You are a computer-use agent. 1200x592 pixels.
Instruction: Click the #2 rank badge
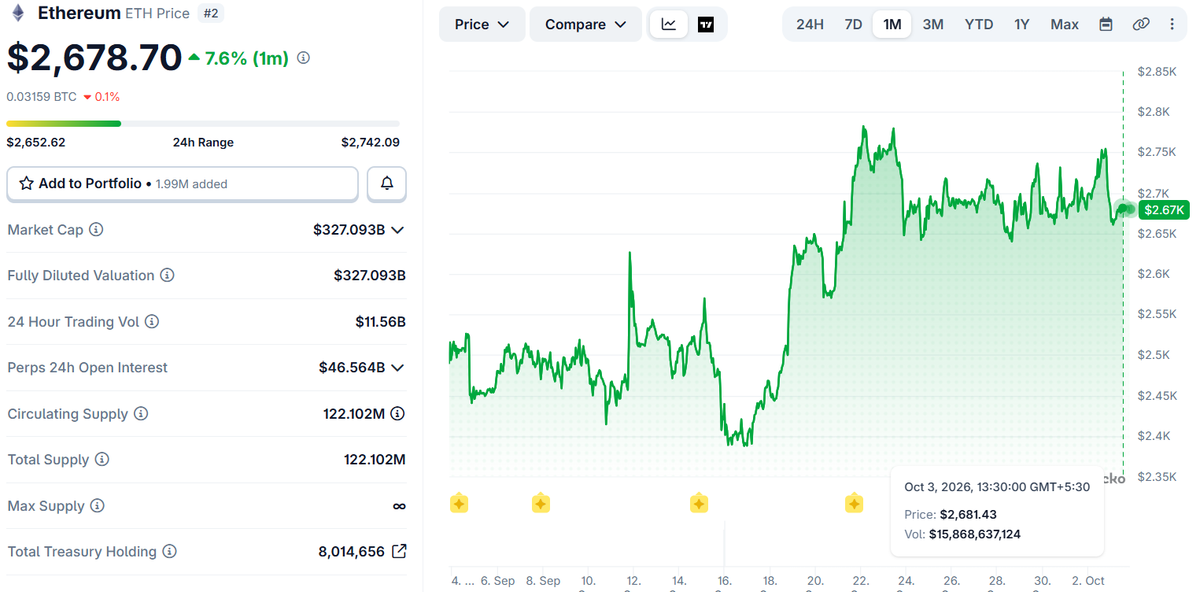210,13
